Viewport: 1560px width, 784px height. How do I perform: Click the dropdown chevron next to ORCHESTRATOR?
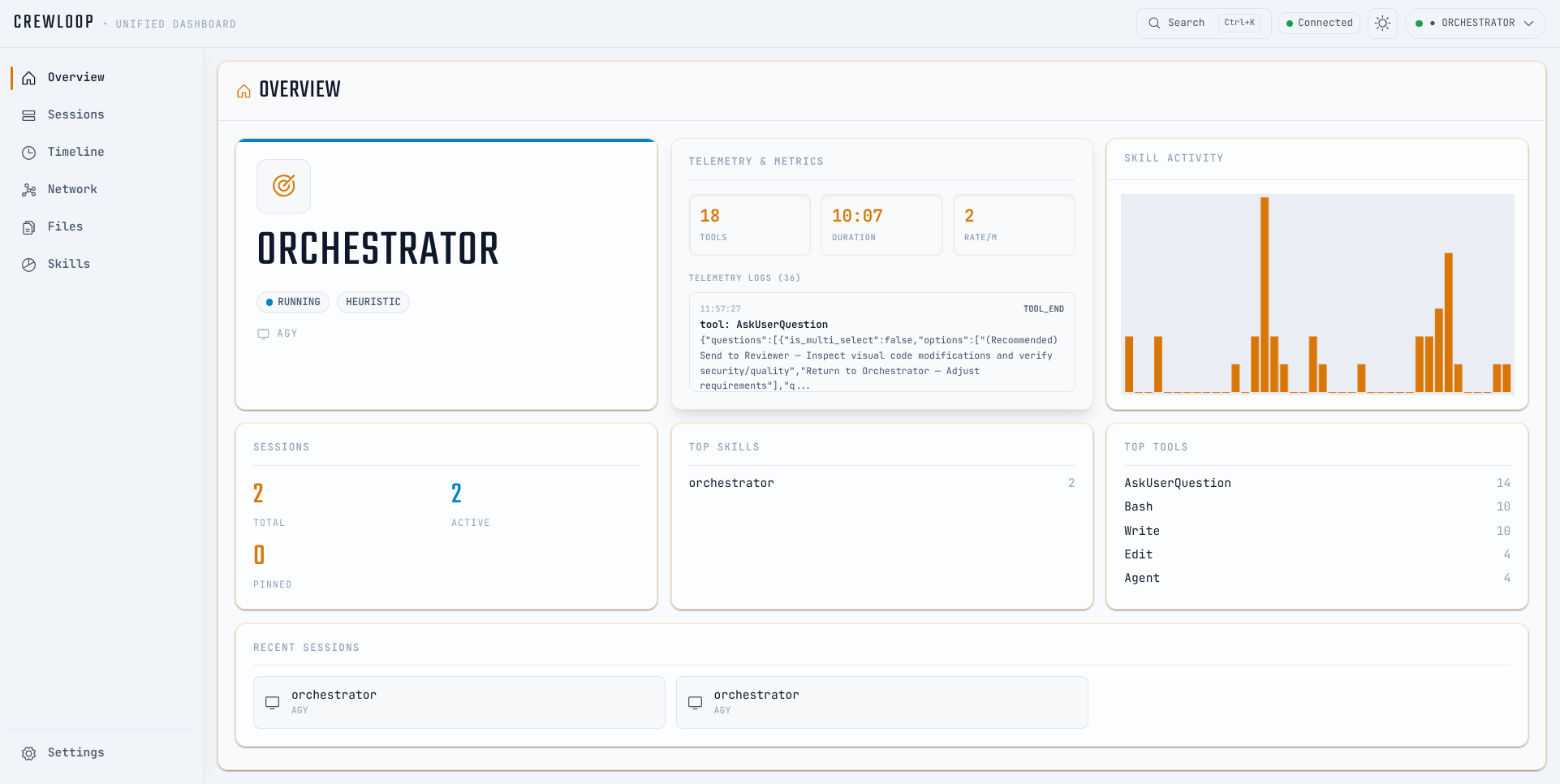click(x=1528, y=23)
